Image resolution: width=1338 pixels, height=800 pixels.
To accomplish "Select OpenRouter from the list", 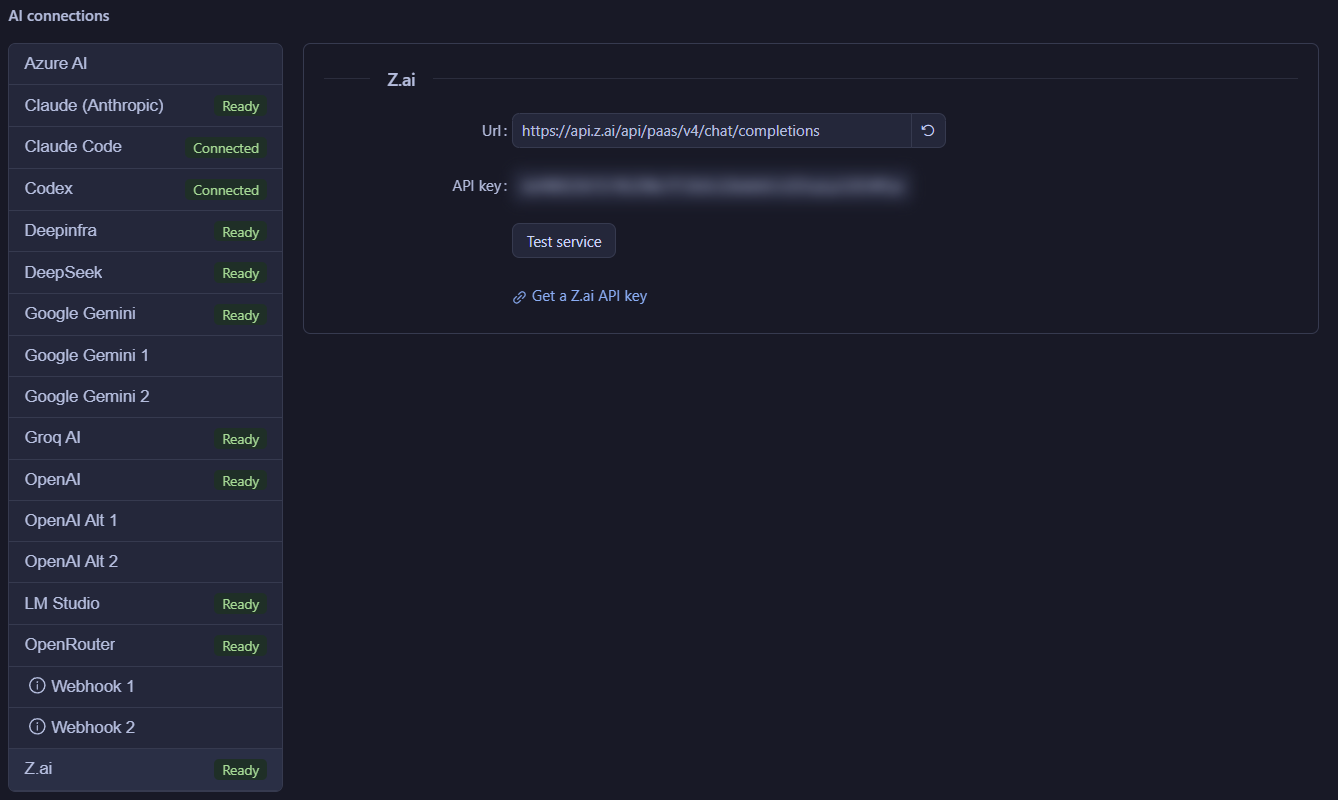I will coord(145,645).
